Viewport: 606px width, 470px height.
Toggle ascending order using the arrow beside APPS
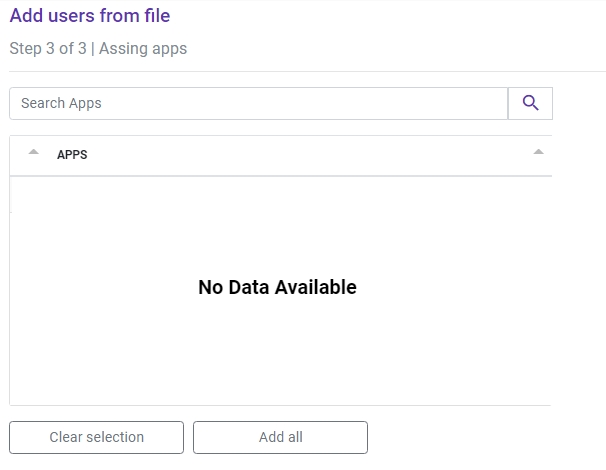pos(34,152)
